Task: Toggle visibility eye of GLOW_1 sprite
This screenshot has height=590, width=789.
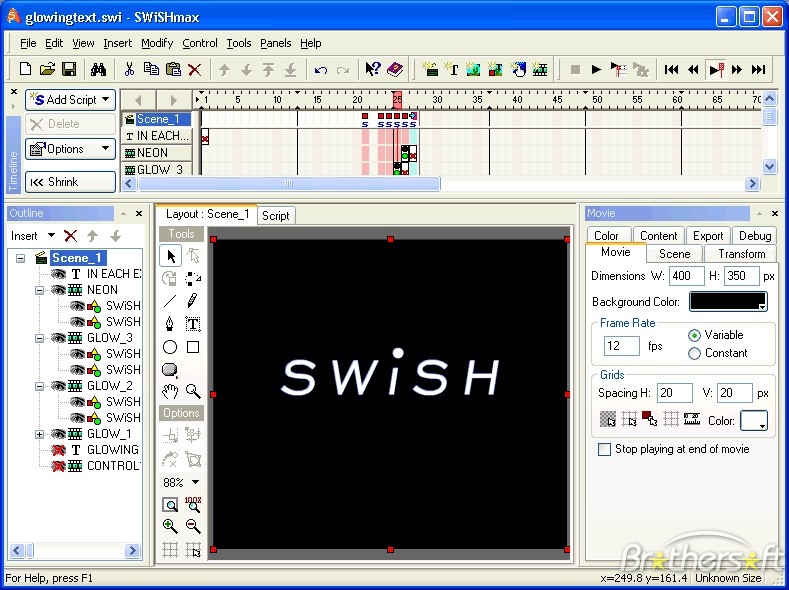Action: click(58, 434)
